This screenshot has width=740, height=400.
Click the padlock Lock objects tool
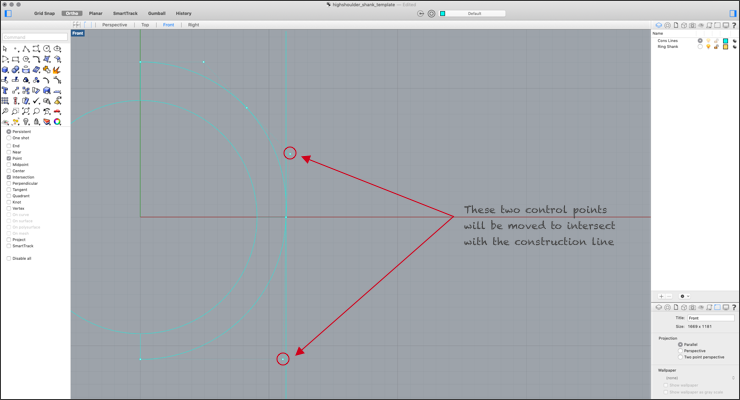36,122
